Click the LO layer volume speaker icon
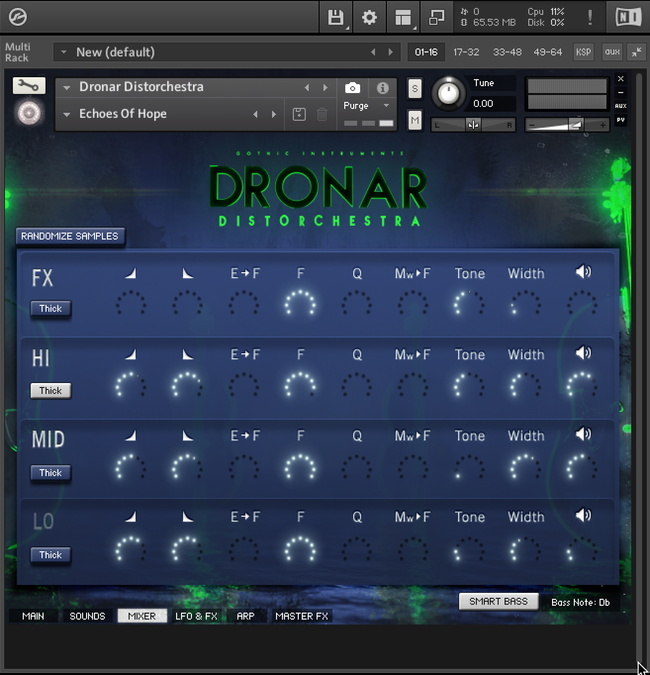 (583, 515)
